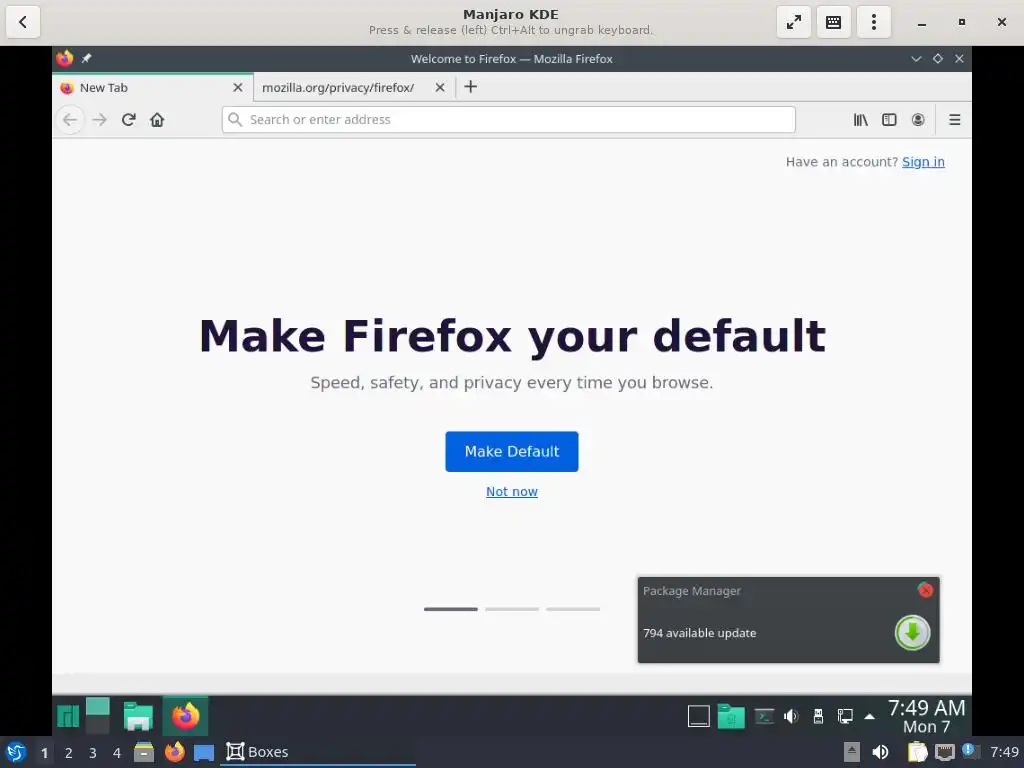Click the browser forward arrow
Image resolution: width=1024 pixels, height=768 pixels.
[99, 120]
